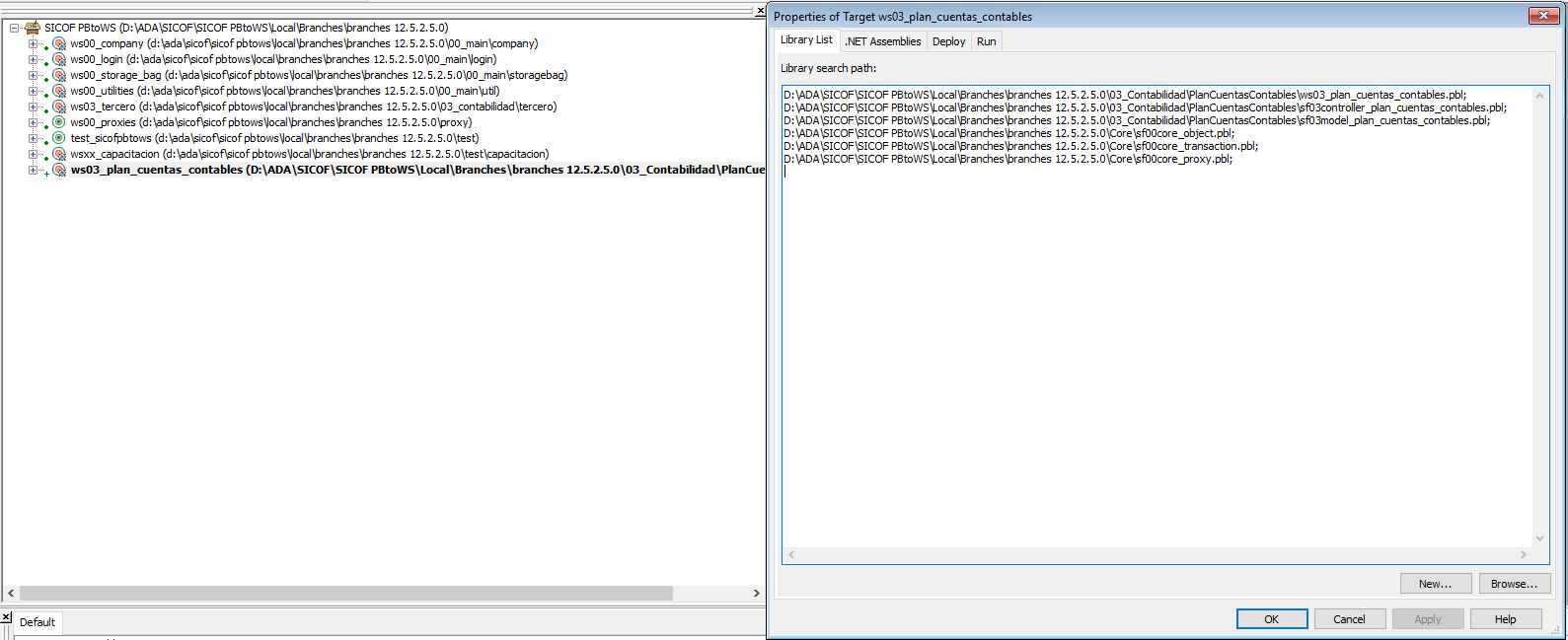Click the ws00_login target icon
The height and width of the screenshot is (640, 1568).
click(59, 59)
